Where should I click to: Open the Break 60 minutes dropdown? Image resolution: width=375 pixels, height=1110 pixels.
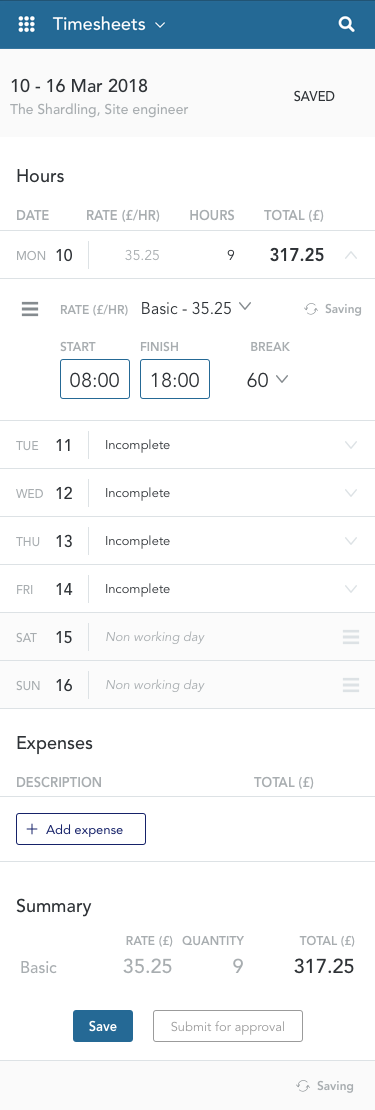point(267,380)
